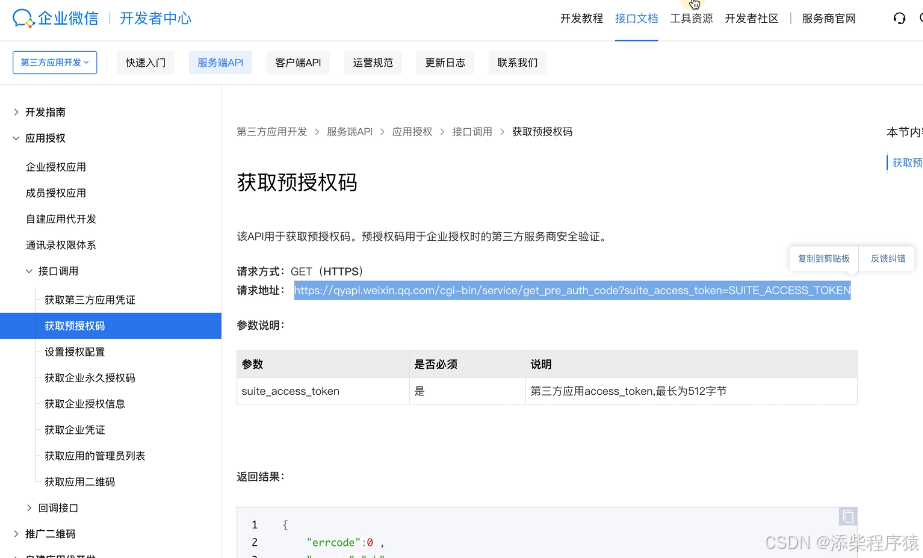Image resolution: width=923 pixels, height=558 pixels.
Task: Switch to 服务端API tab
Action: click(x=220, y=62)
